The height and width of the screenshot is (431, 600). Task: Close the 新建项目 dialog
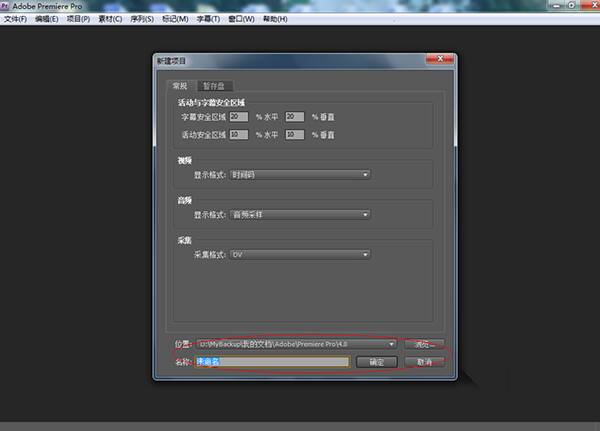tap(440, 59)
